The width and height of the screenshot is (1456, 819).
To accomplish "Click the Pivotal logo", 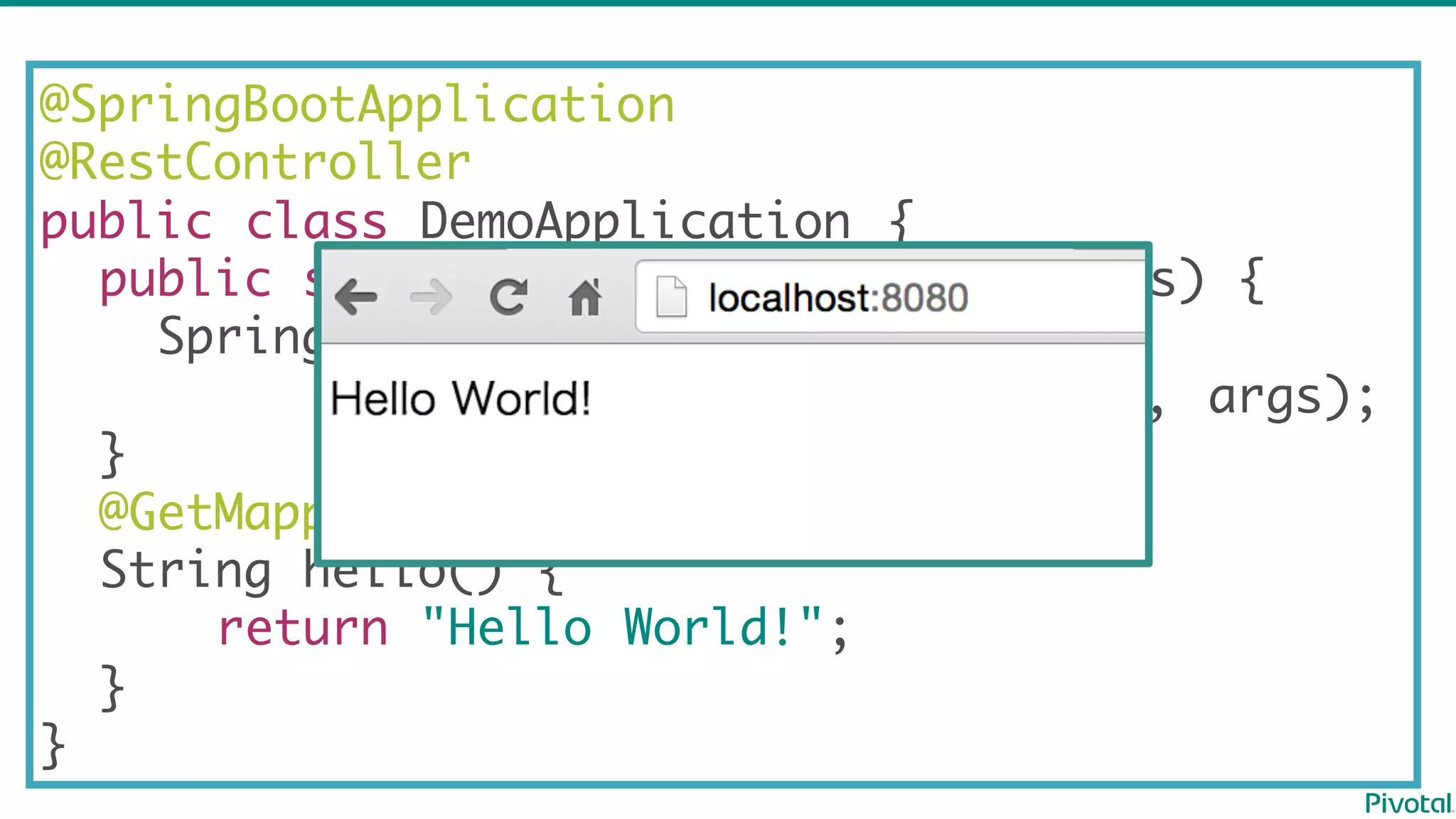I will coord(1409,803).
